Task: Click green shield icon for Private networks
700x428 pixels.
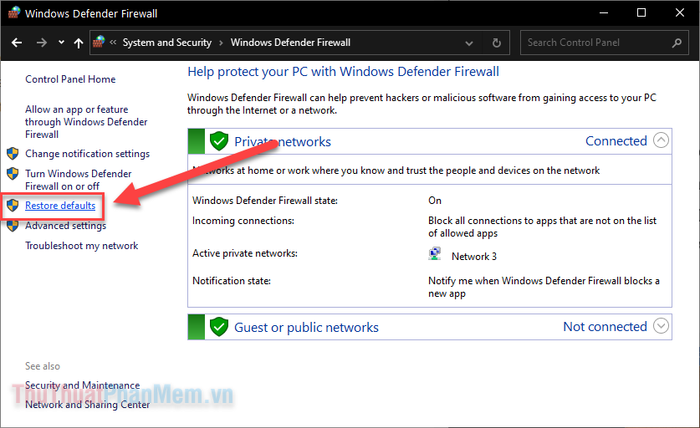Action: coord(219,141)
